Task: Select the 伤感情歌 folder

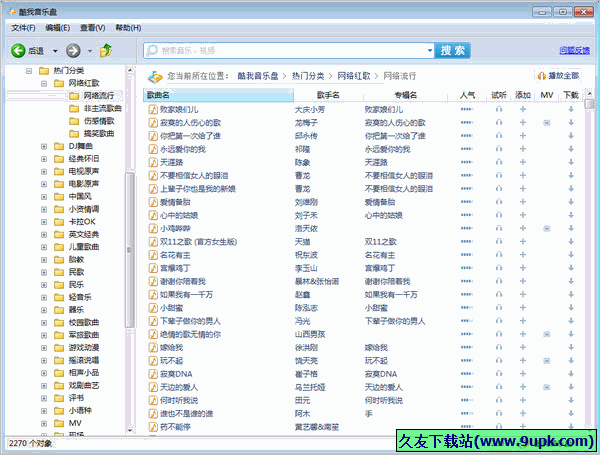Action: 99,121
